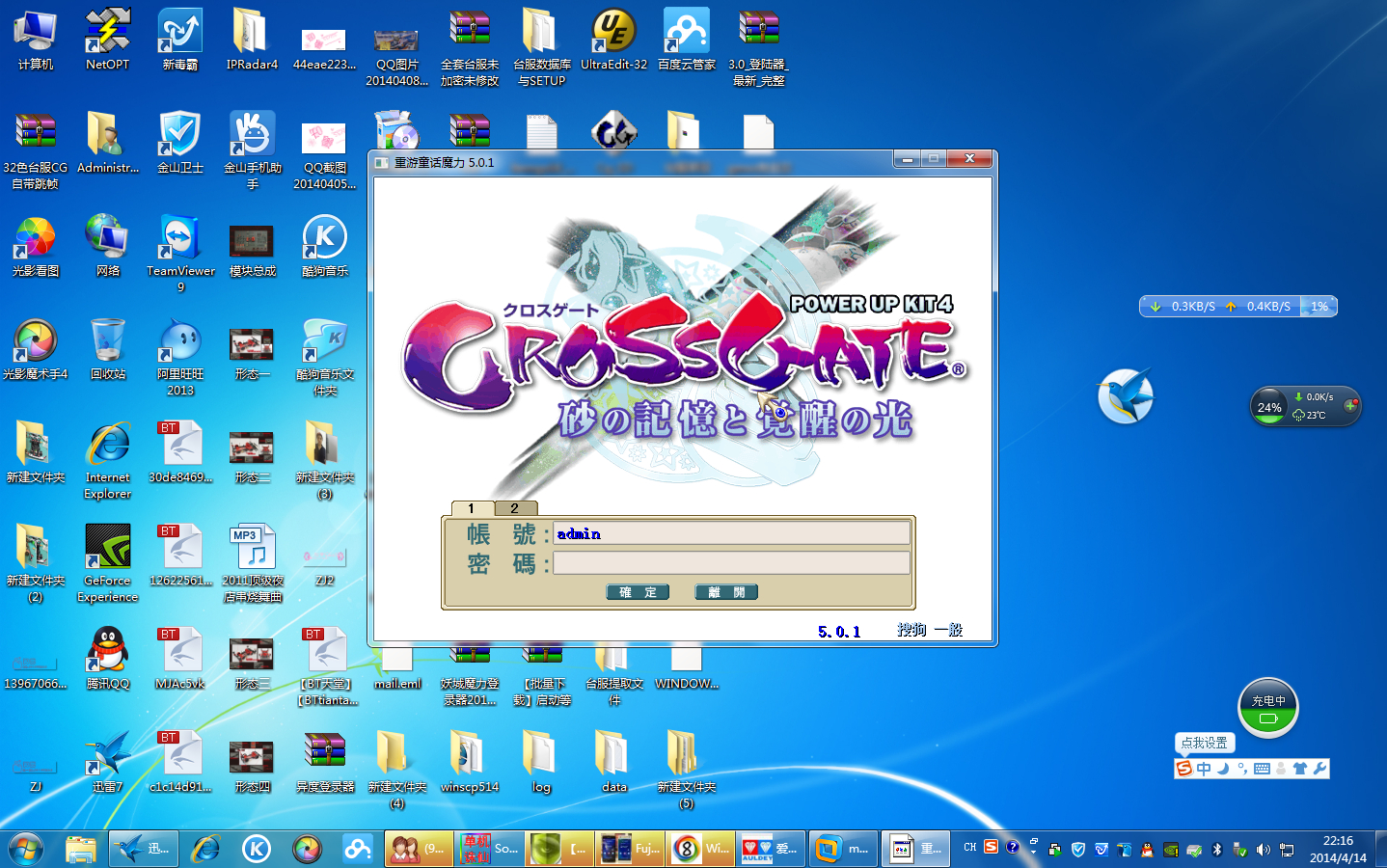Viewport: 1387px width, 868px height.
Task: Select login tab 1
Action: 472,508
